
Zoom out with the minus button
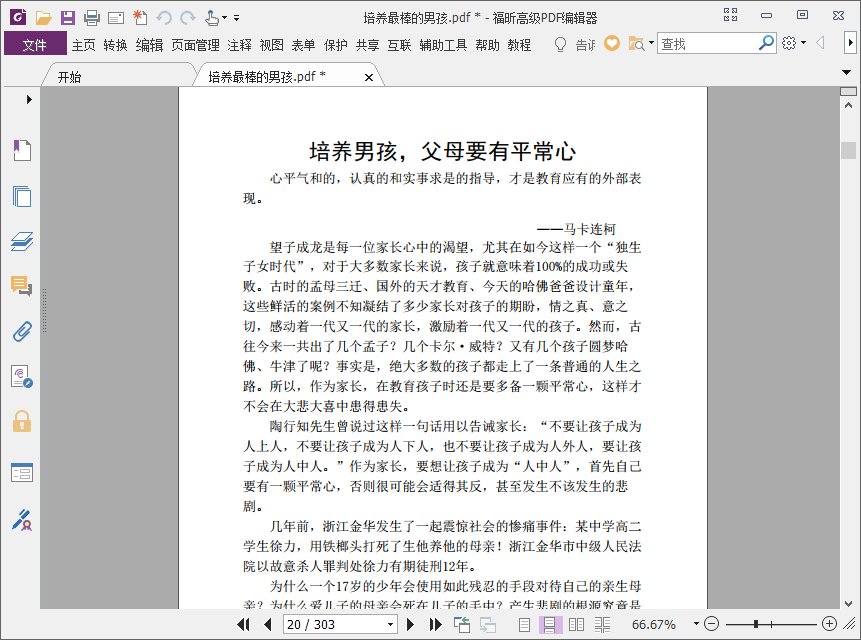coord(711,624)
